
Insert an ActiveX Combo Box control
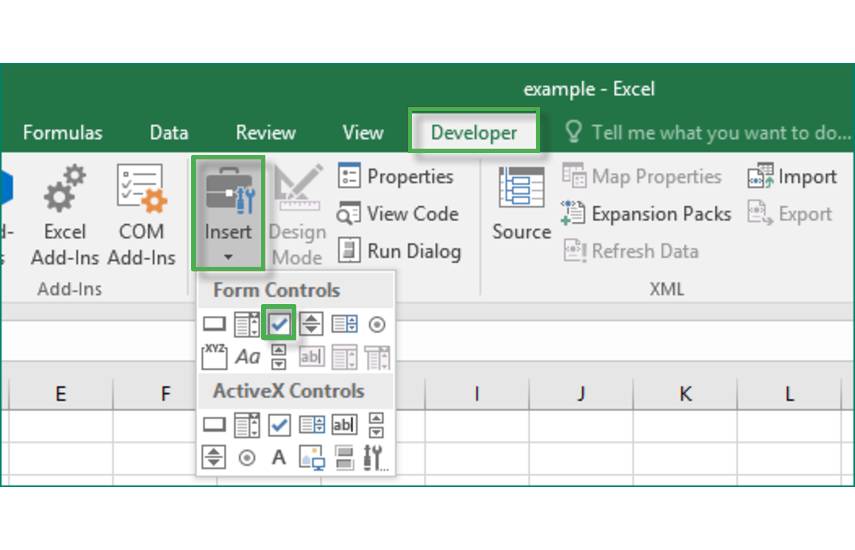click(247, 425)
